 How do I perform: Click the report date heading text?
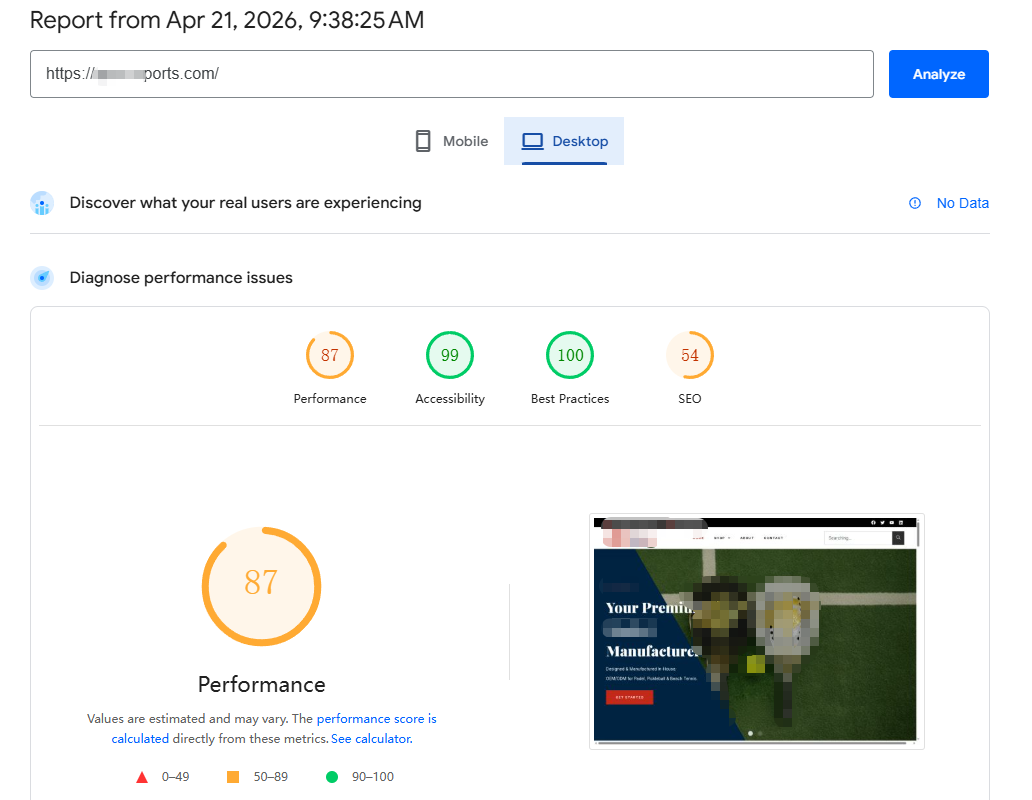click(227, 20)
